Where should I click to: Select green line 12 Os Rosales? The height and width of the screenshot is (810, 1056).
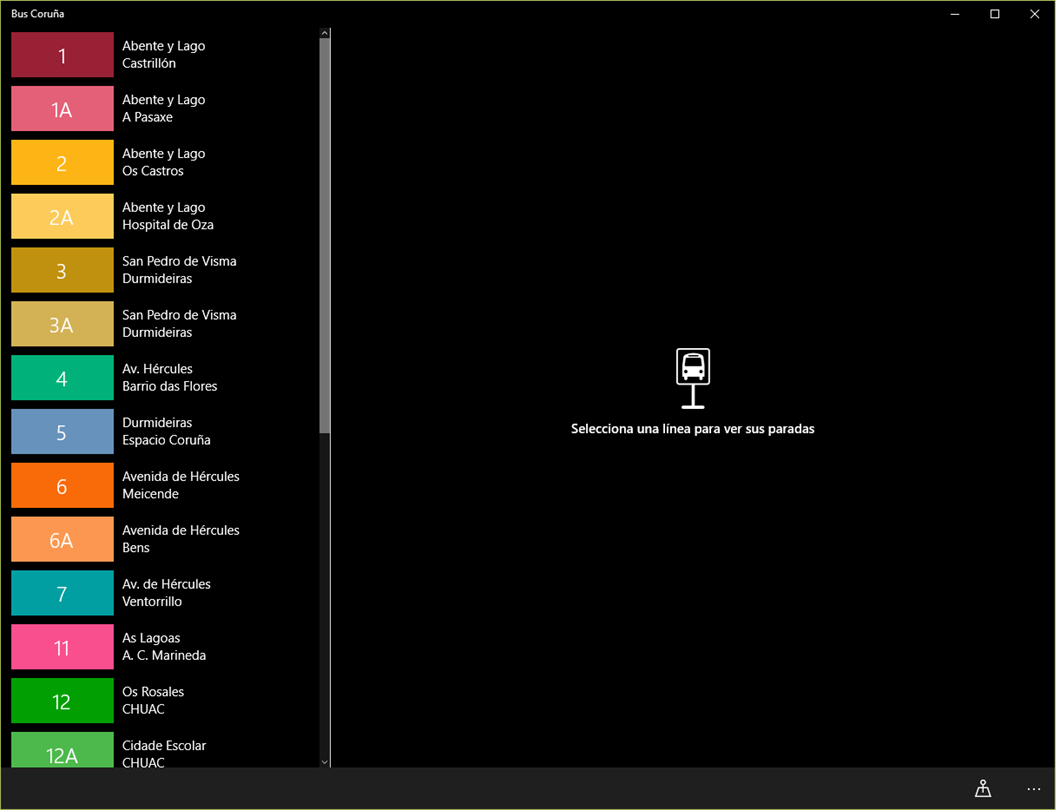point(62,701)
